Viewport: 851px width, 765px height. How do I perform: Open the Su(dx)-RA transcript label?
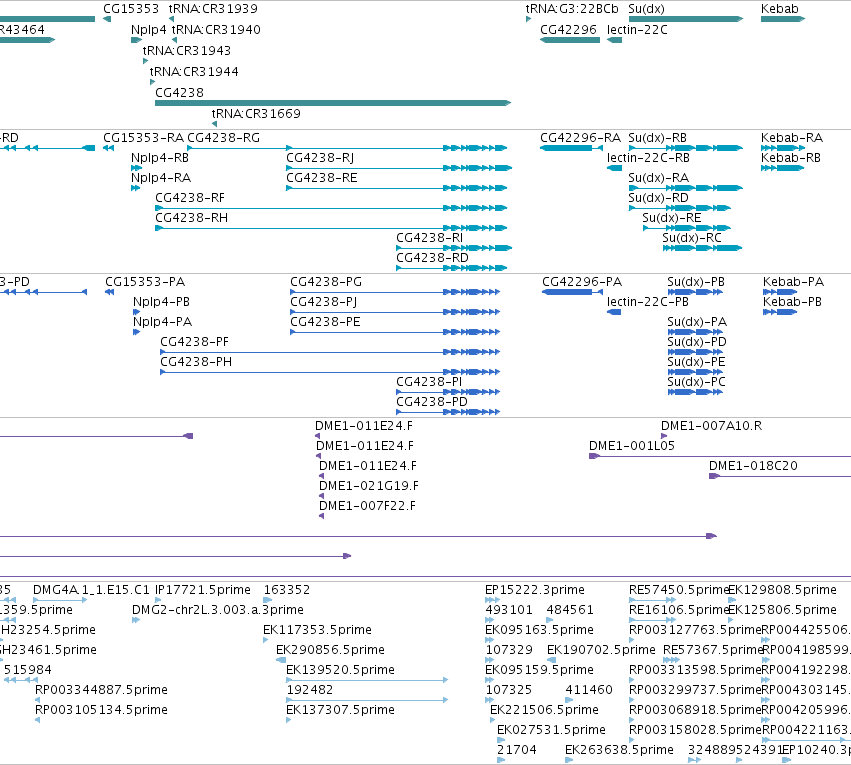pos(659,178)
